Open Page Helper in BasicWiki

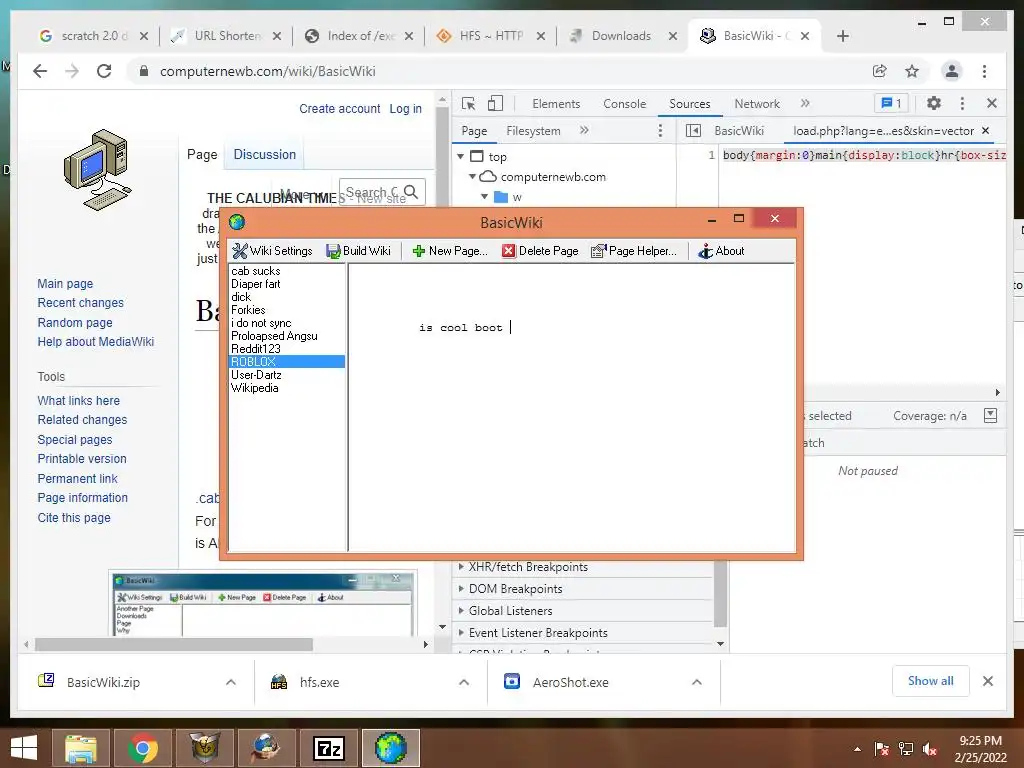pos(634,251)
